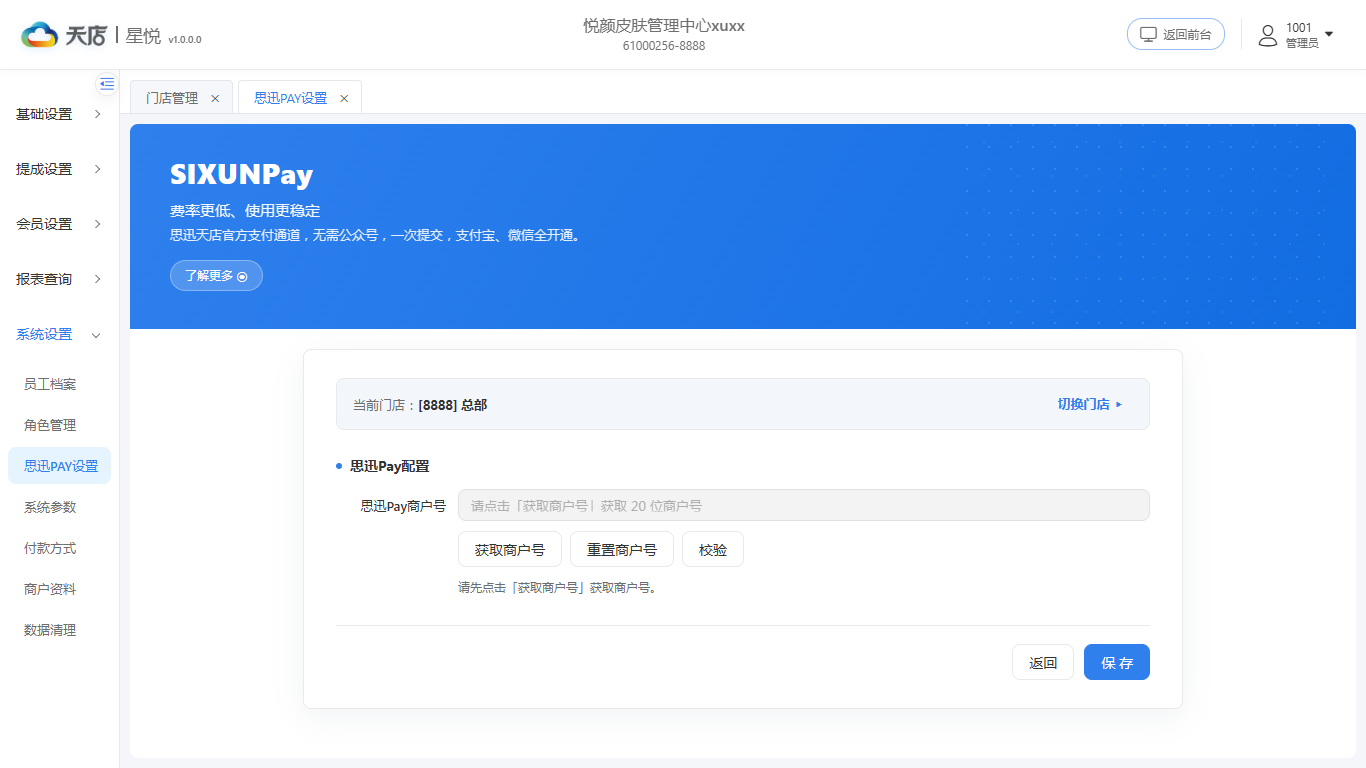Click the 重置商户号 button
Viewport: 1366px width, 768px height.
pyautogui.click(x=622, y=550)
